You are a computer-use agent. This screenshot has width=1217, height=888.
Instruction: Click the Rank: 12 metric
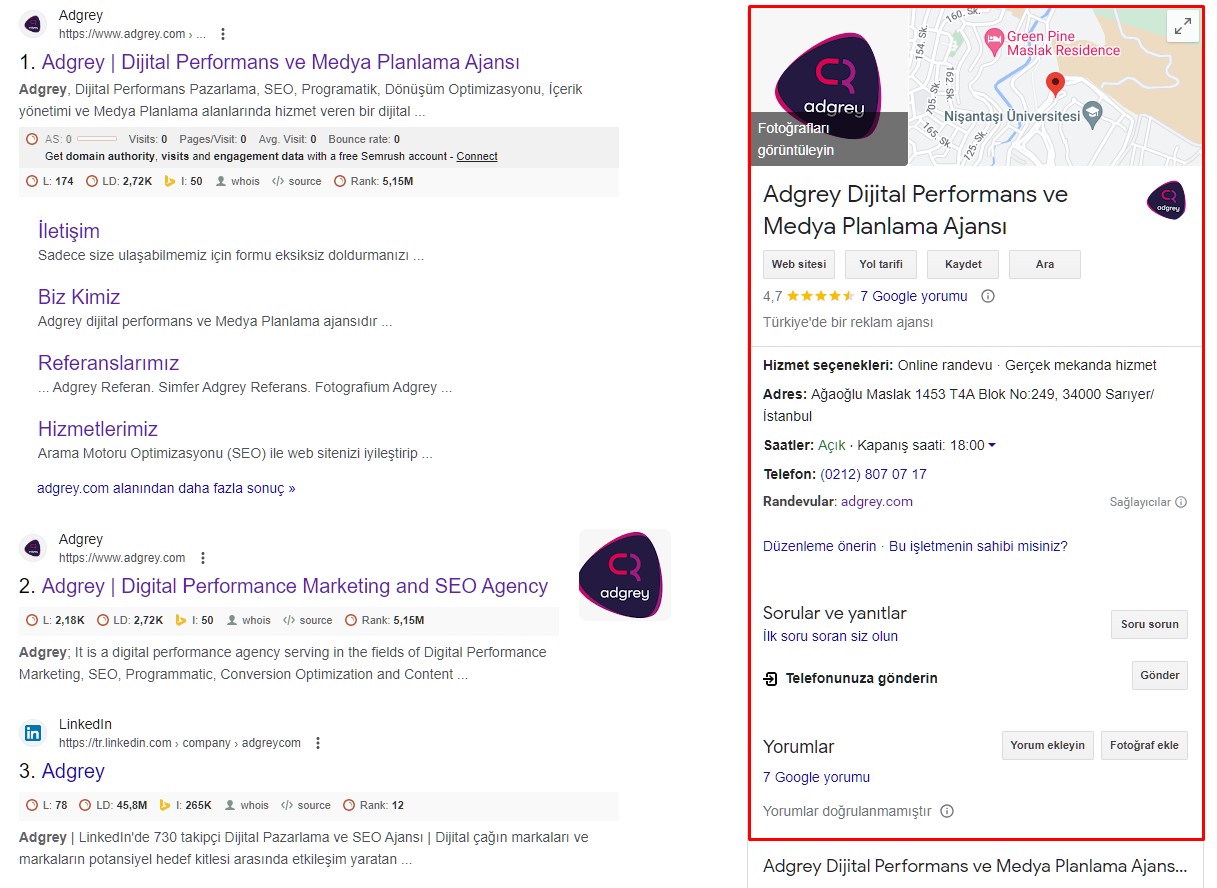[x=374, y=805]
